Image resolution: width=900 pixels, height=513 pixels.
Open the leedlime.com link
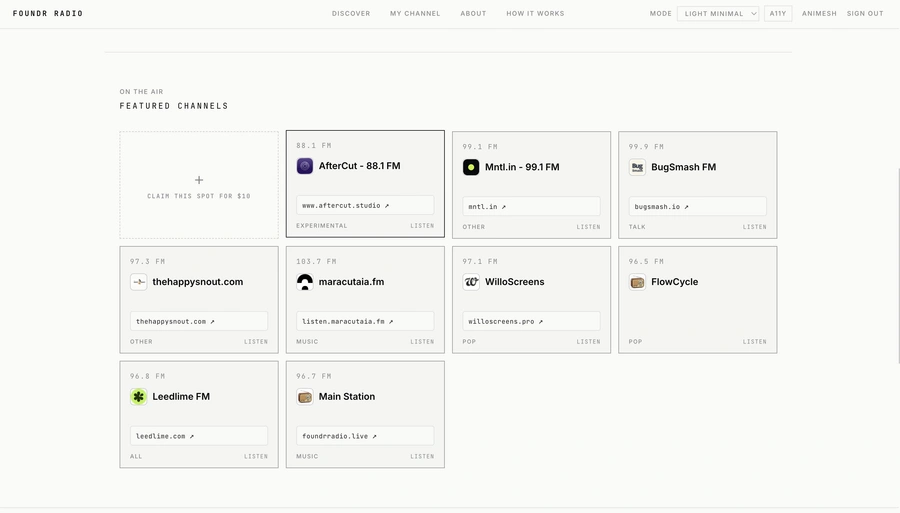(x=199, y=436)
